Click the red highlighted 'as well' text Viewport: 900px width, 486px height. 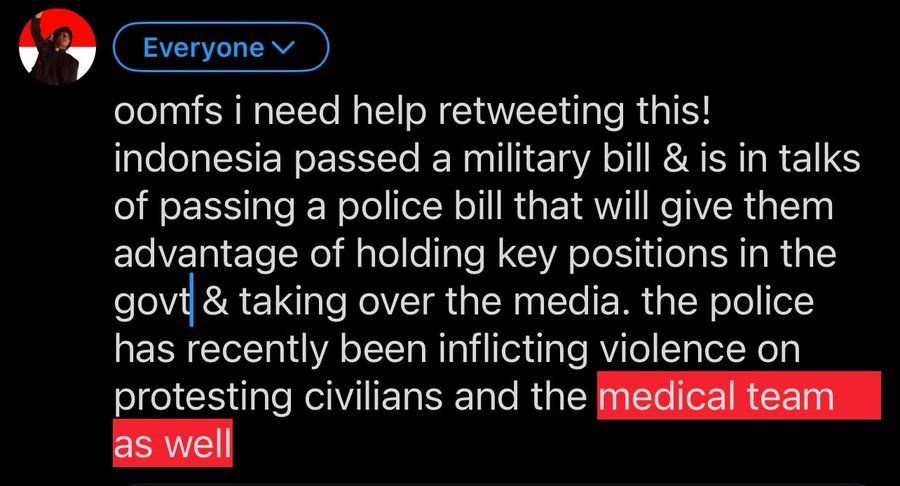click(x=171, y=444)
